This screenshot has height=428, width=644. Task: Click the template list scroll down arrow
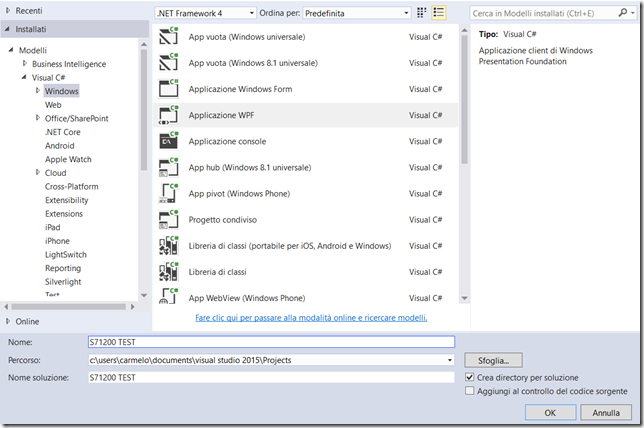465,298
